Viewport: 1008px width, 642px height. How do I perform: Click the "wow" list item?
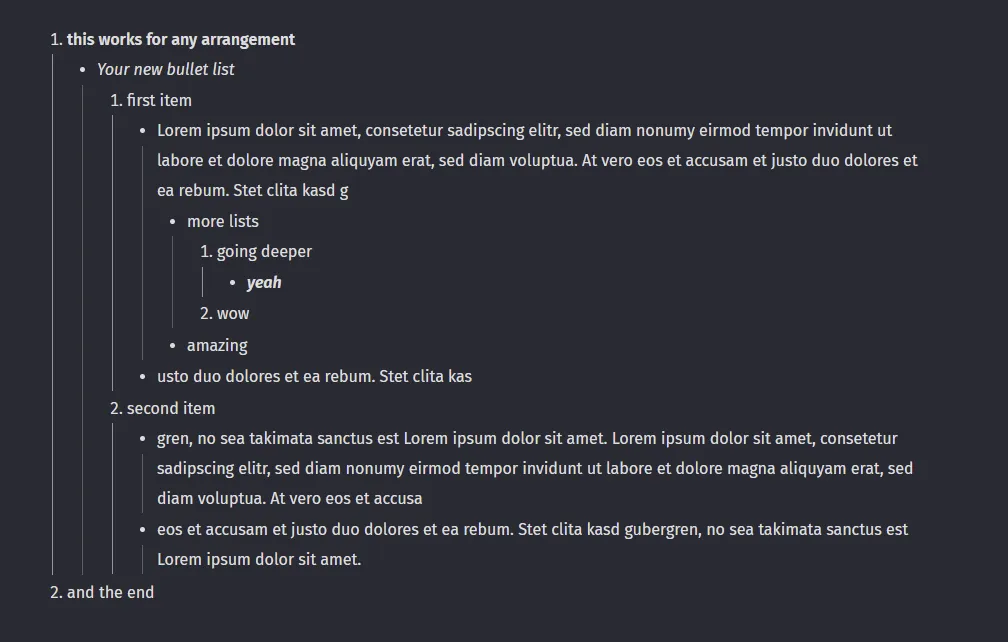(x=233, y=314)
